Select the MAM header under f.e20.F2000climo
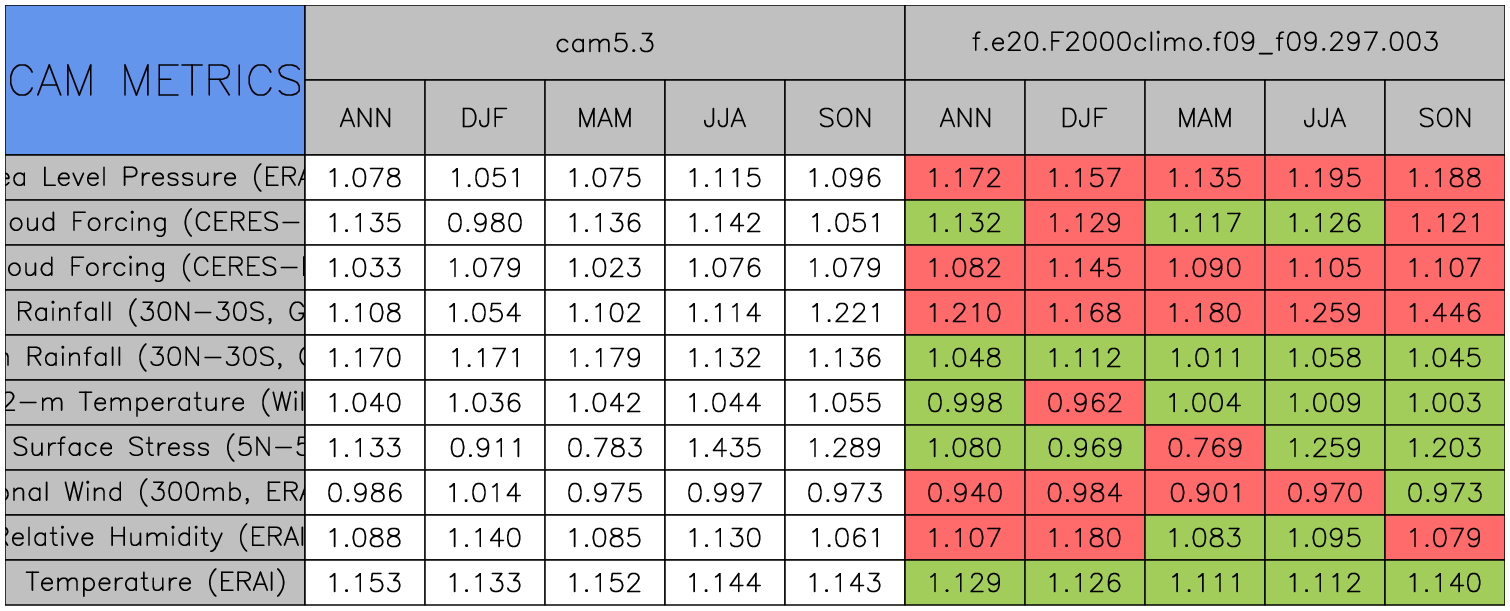Viewport: 1510px width, 611px height. click(1204, 118)
